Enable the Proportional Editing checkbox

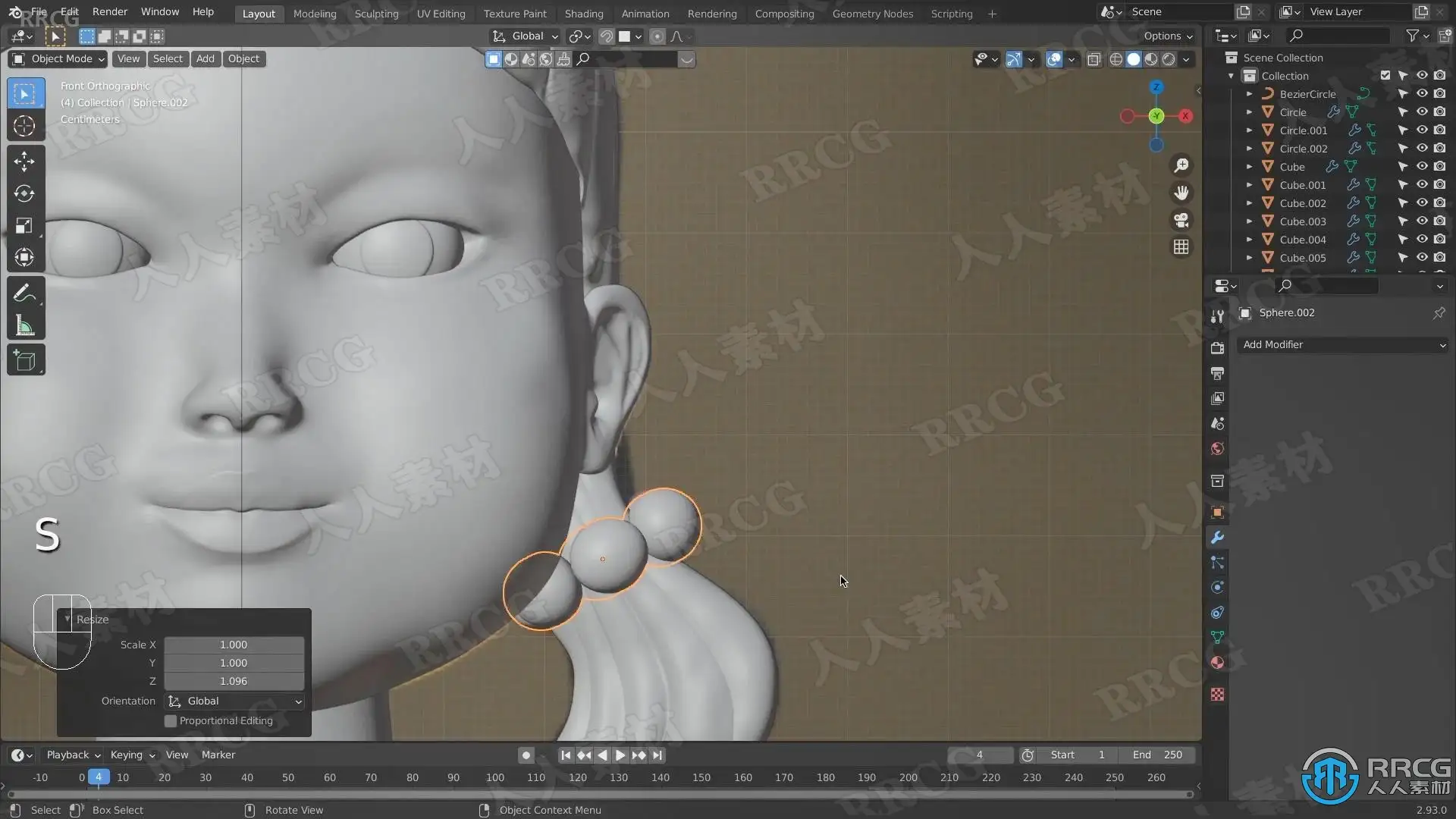tap(171, 720)
